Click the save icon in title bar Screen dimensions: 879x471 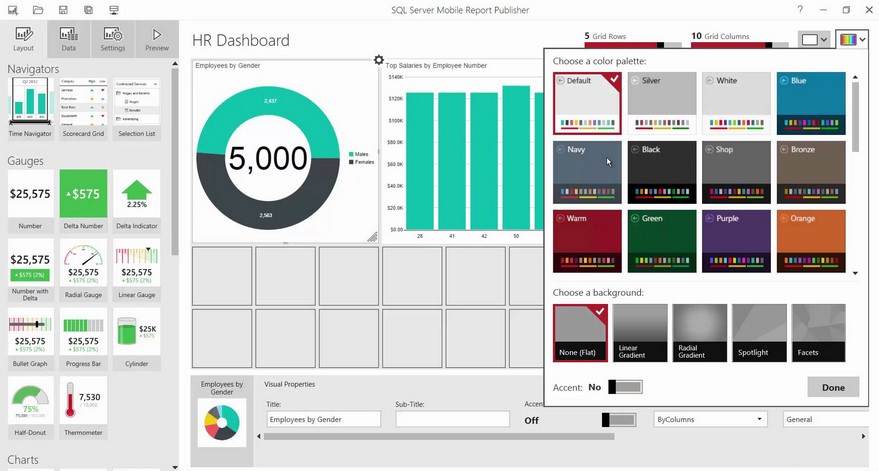point(63,10)
